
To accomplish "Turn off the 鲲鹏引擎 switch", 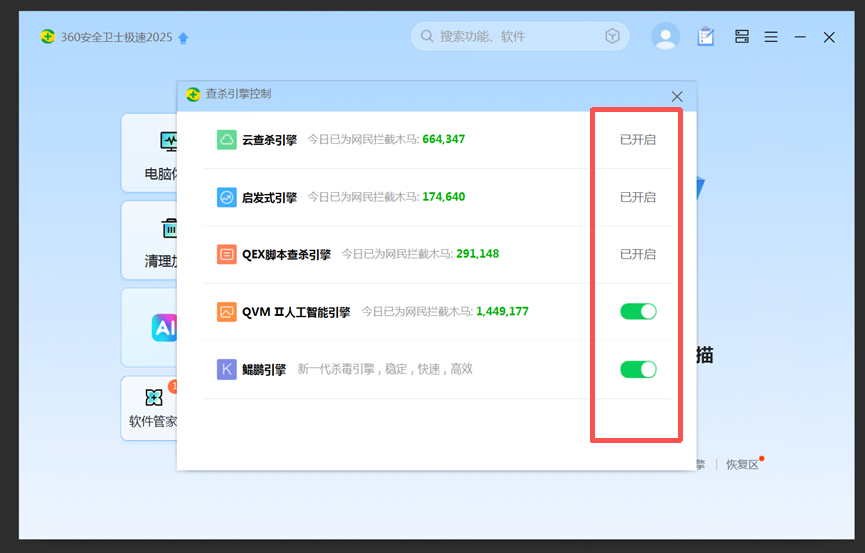I will click(638, 369).
